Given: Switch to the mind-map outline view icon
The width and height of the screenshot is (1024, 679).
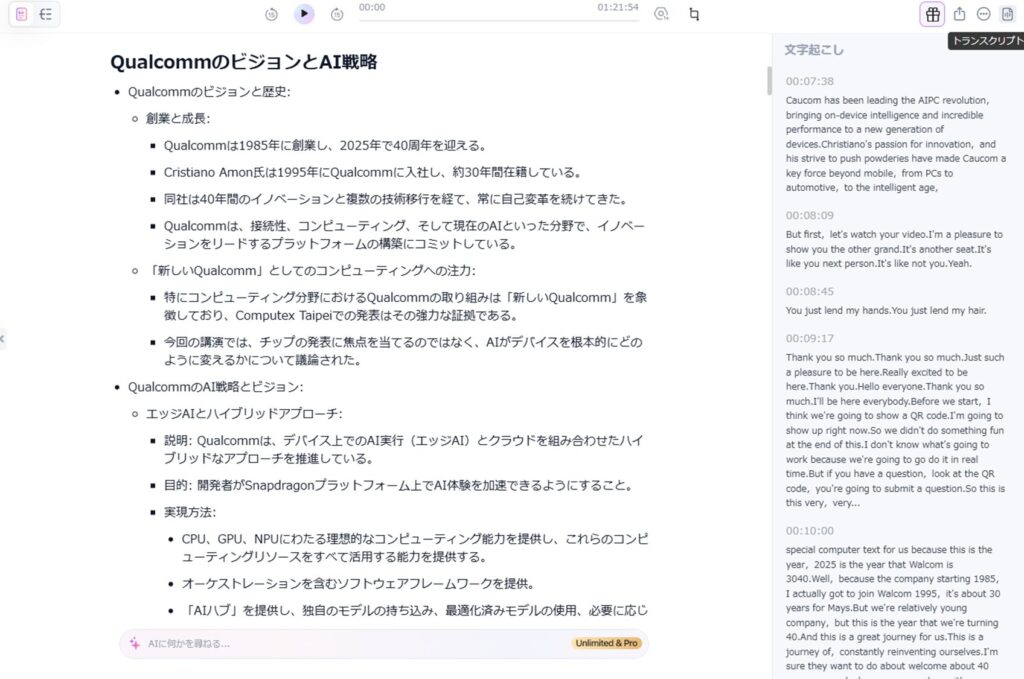Looking at the screenshot, I should point(46,14).
